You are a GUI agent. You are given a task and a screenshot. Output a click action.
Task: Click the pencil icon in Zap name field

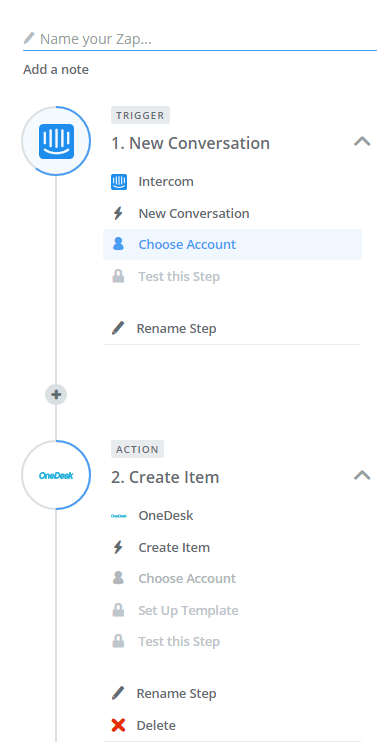pos(29,38)
